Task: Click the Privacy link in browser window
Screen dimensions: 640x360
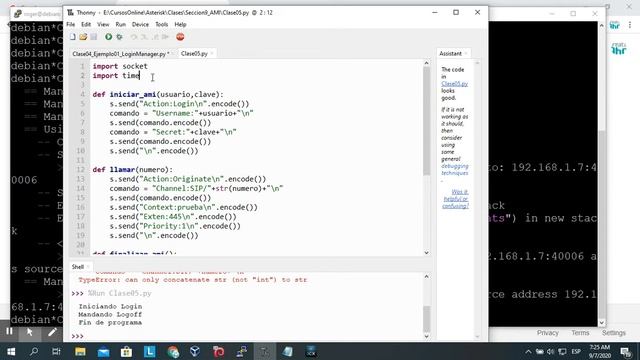Action: point(547,333)
